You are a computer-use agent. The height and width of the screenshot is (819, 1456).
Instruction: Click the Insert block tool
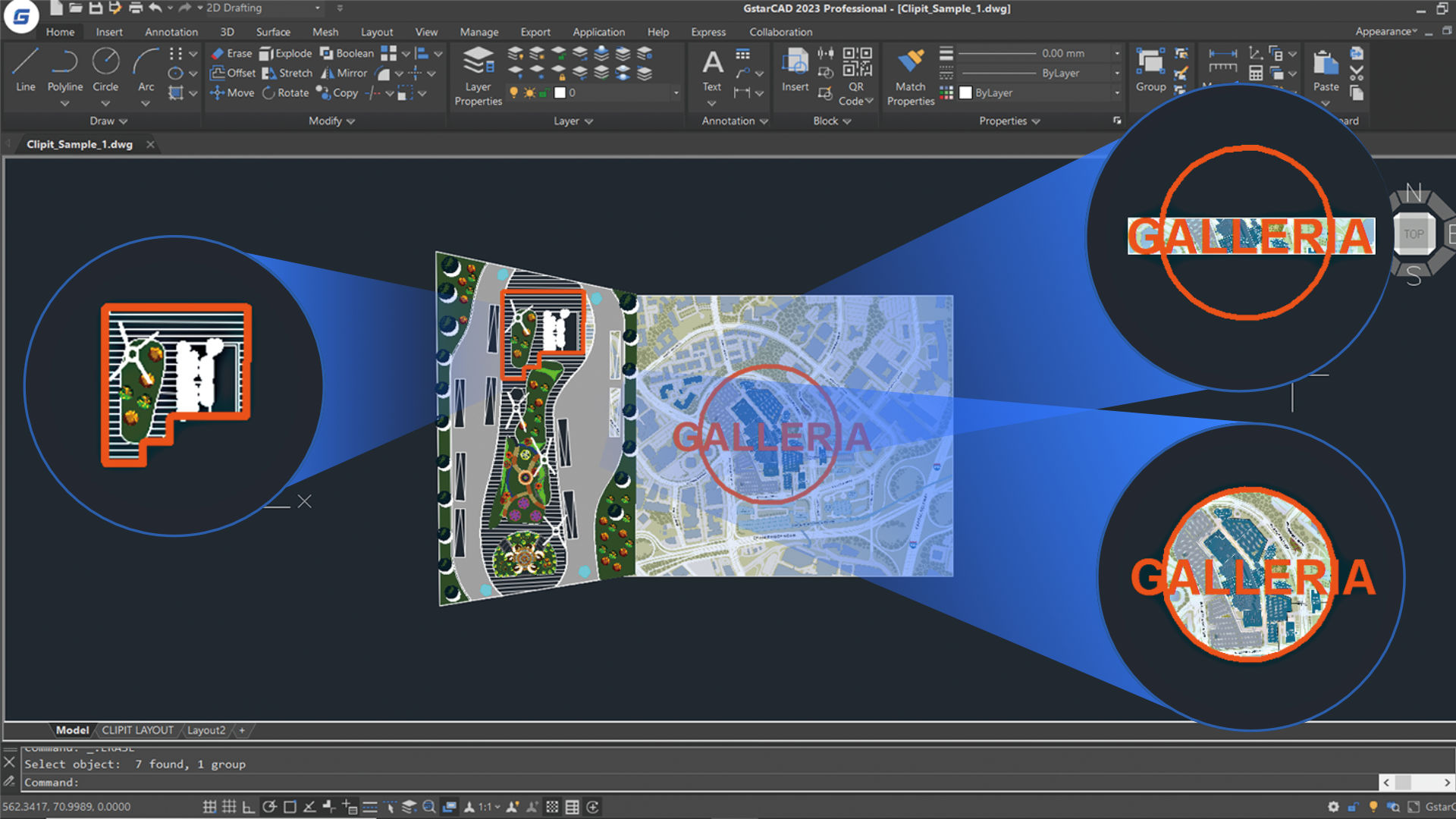[795, 70]
